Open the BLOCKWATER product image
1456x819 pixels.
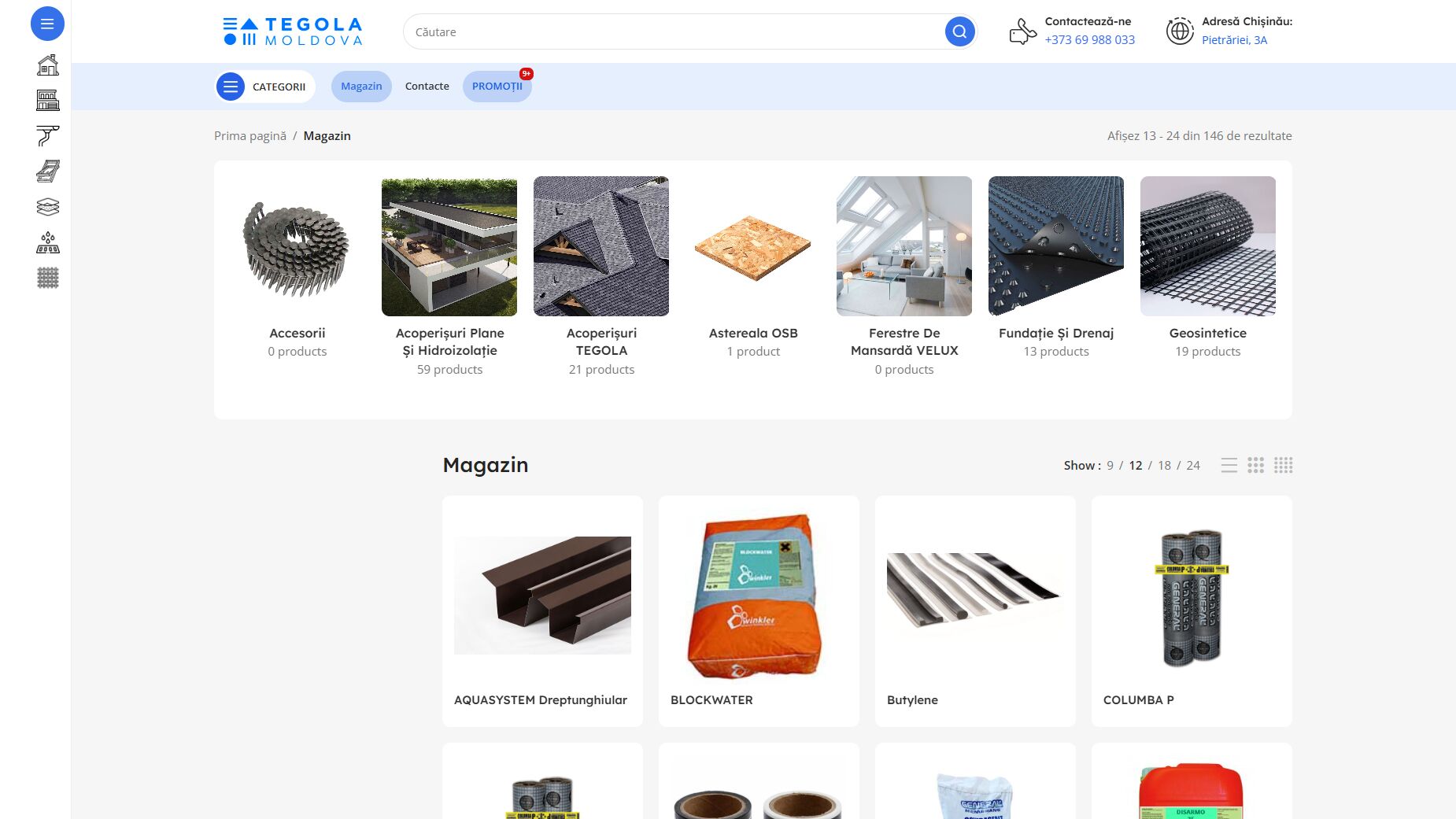tap(759, 596)
